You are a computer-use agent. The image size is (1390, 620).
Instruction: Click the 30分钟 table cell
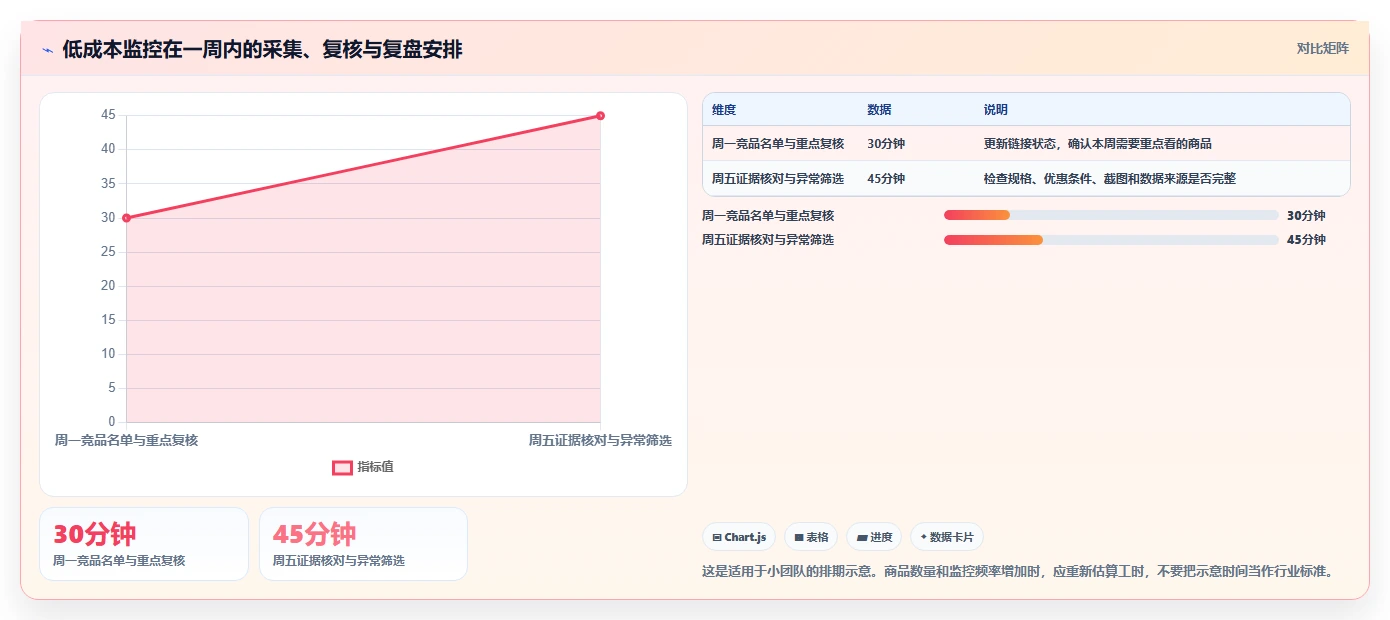tap(886, 144)
